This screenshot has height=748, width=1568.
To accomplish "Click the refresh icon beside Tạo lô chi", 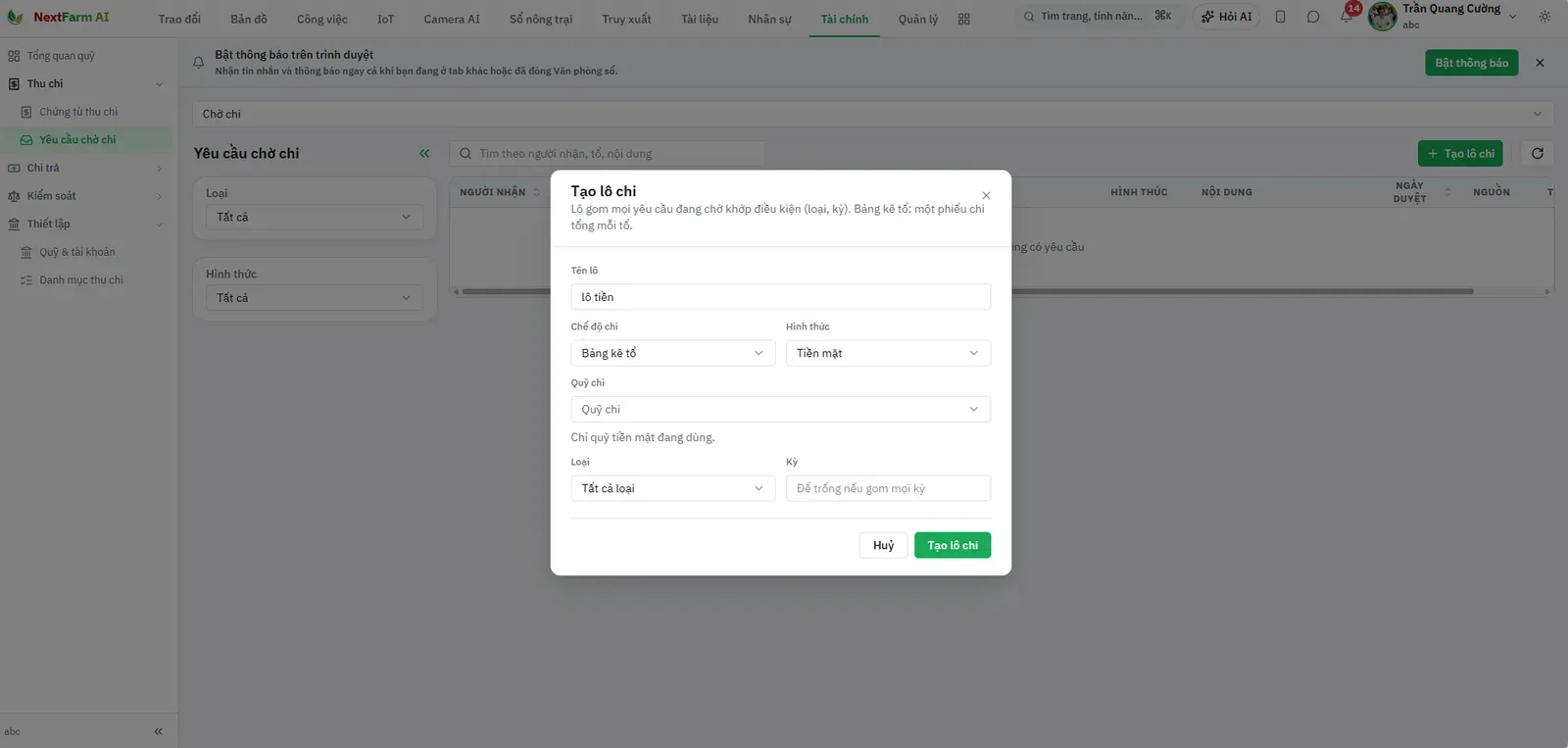I will click(x=1538, y=153).
